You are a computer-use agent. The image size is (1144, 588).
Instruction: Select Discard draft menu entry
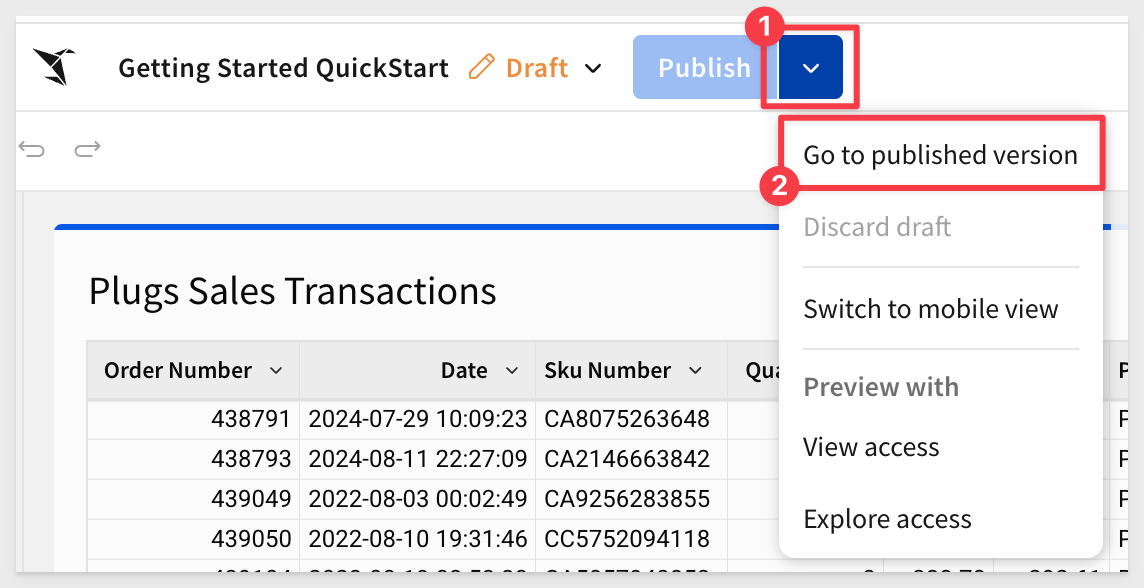click(x=877, y=227)
